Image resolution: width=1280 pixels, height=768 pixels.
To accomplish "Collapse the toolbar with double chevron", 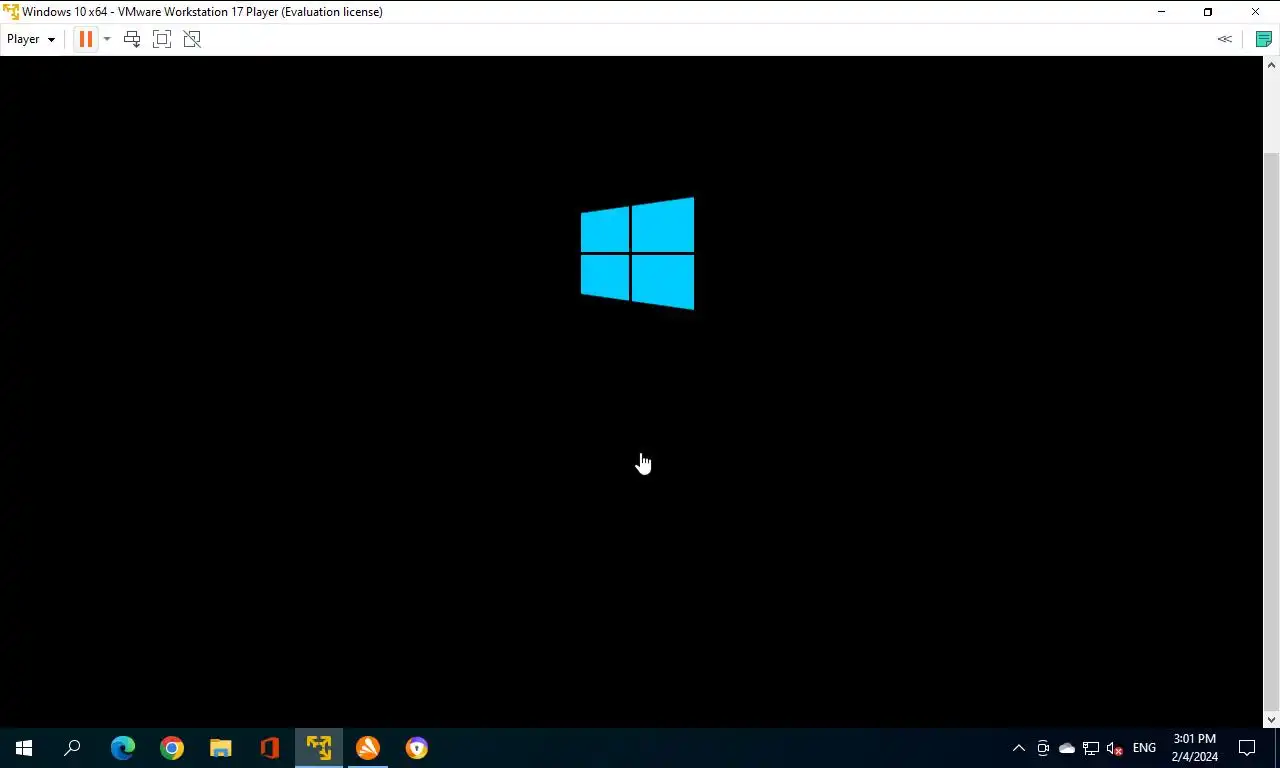I will (1224, 39).
